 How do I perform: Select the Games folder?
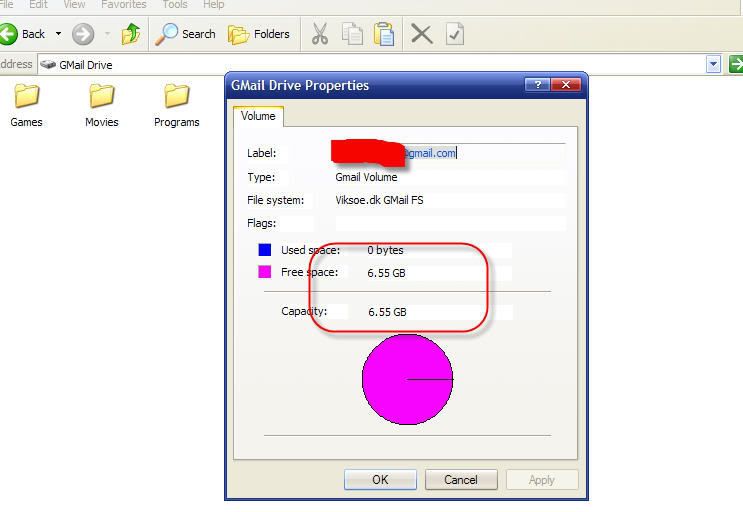coord(27,106)
